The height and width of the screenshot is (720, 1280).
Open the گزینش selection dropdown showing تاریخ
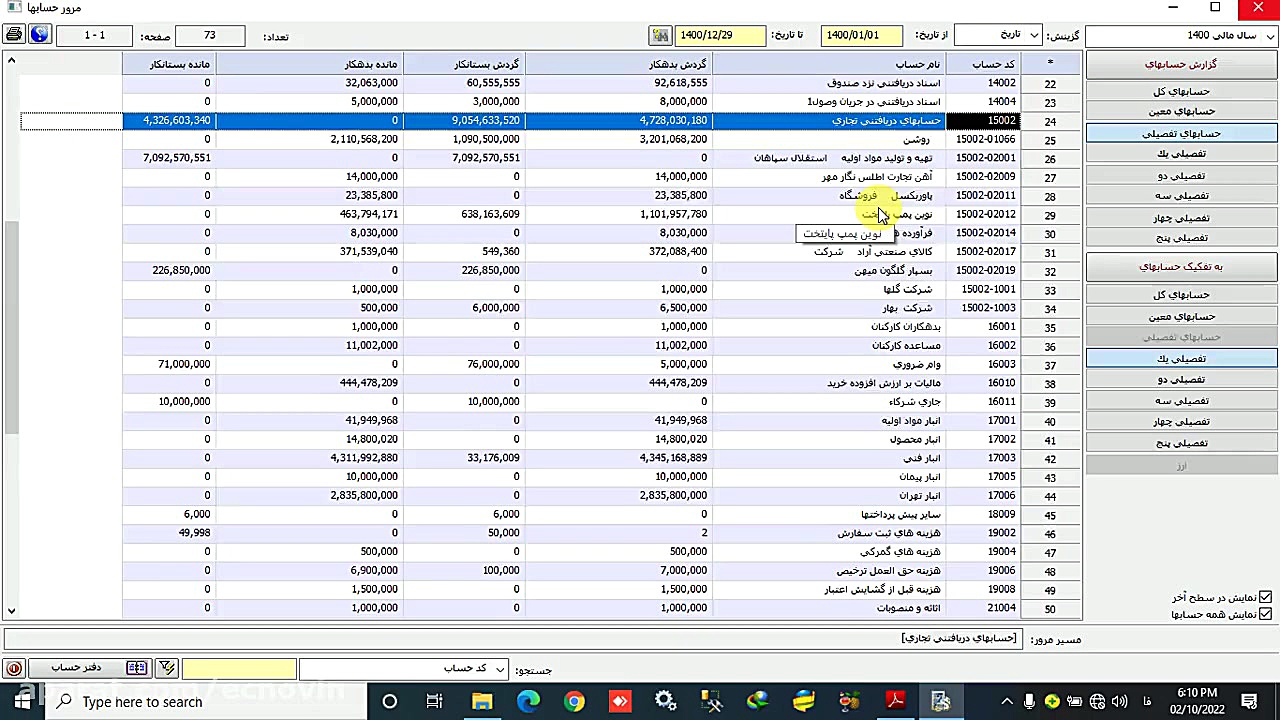pyautogui.click(x=997, y=35)
